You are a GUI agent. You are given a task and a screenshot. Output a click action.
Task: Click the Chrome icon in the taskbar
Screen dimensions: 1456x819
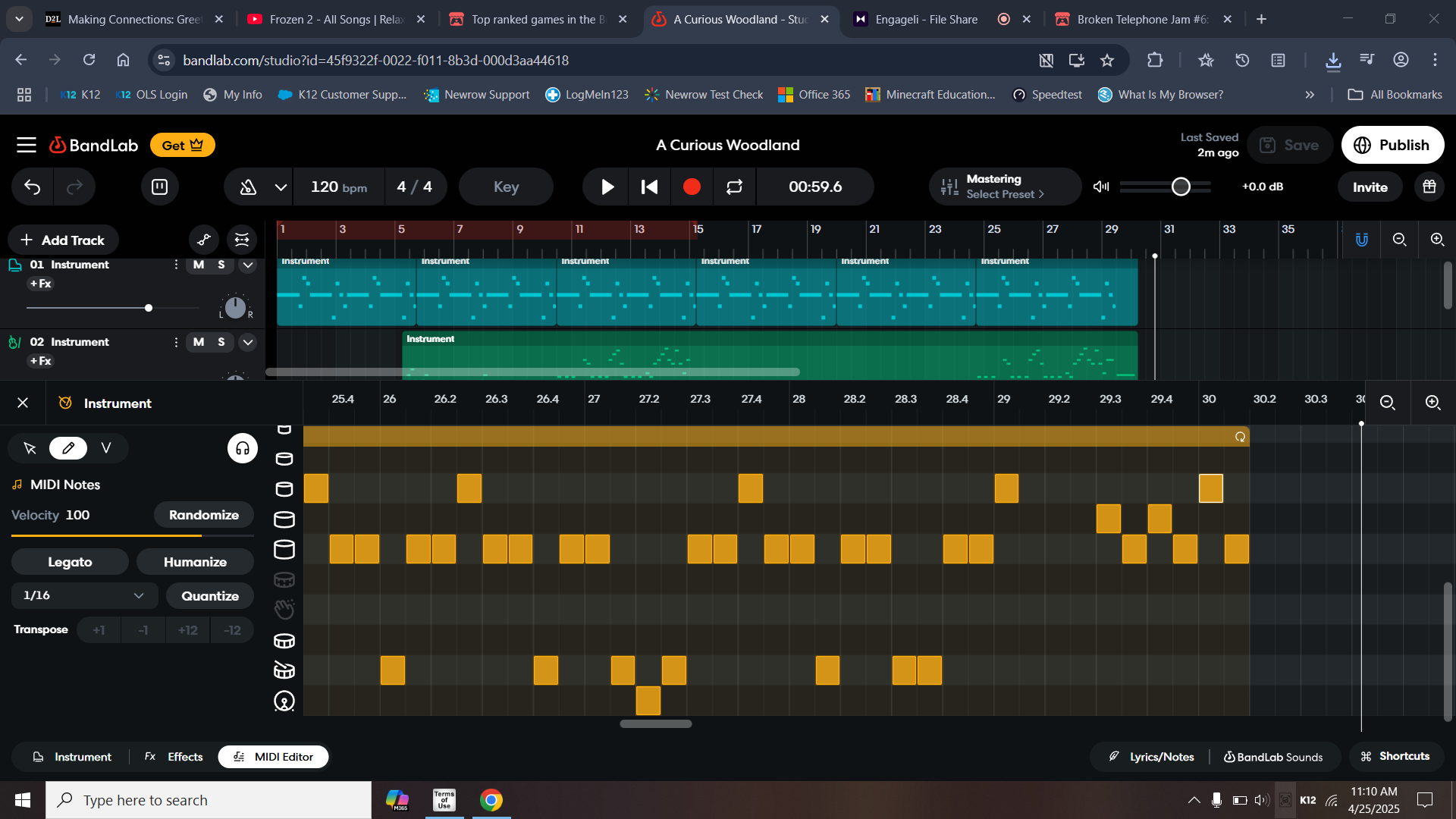(491, 800)
